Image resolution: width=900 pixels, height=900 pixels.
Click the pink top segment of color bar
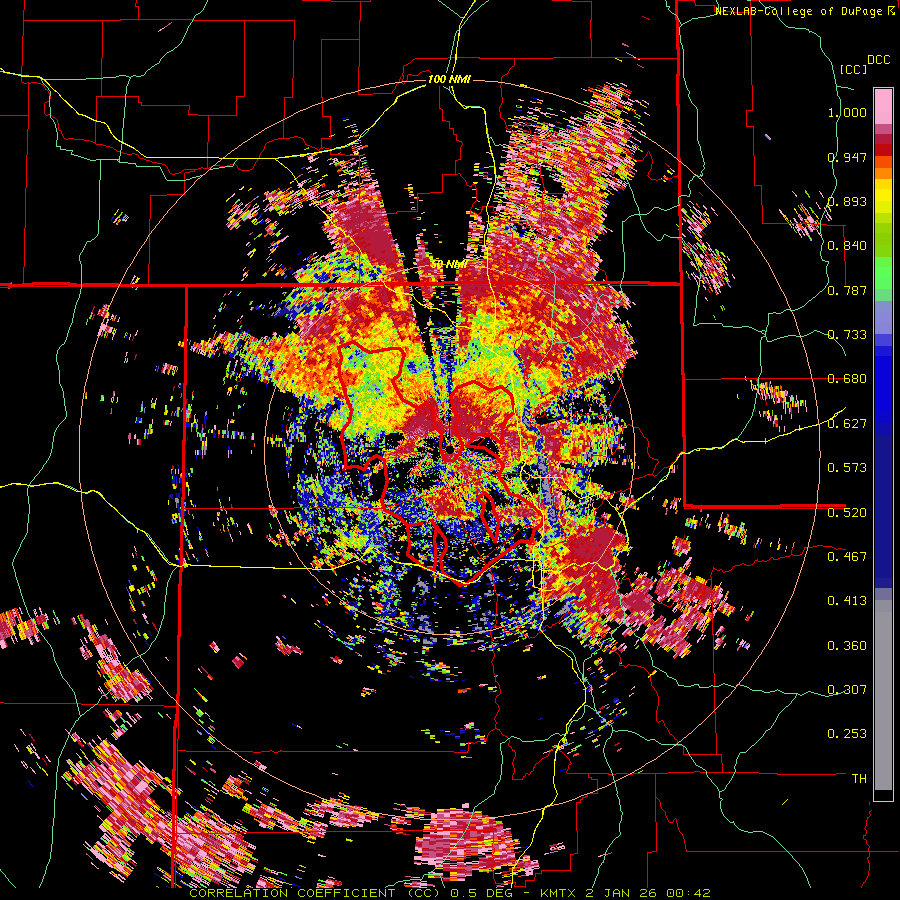(883, 106)
